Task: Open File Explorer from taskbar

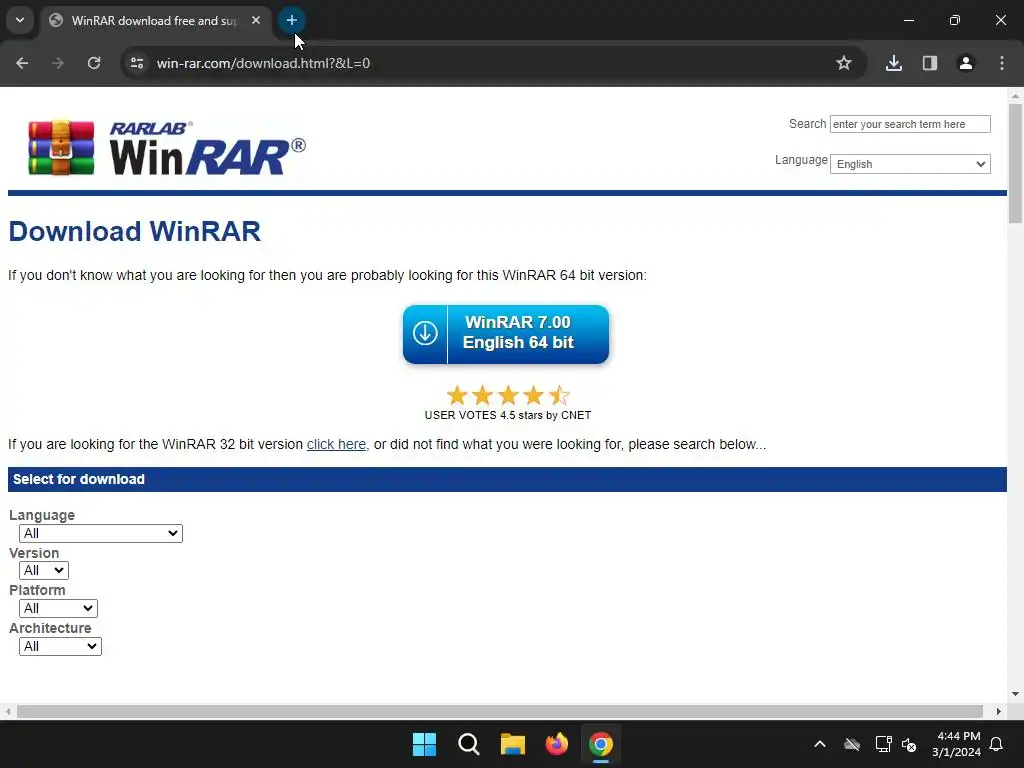Action: [513, 744]
